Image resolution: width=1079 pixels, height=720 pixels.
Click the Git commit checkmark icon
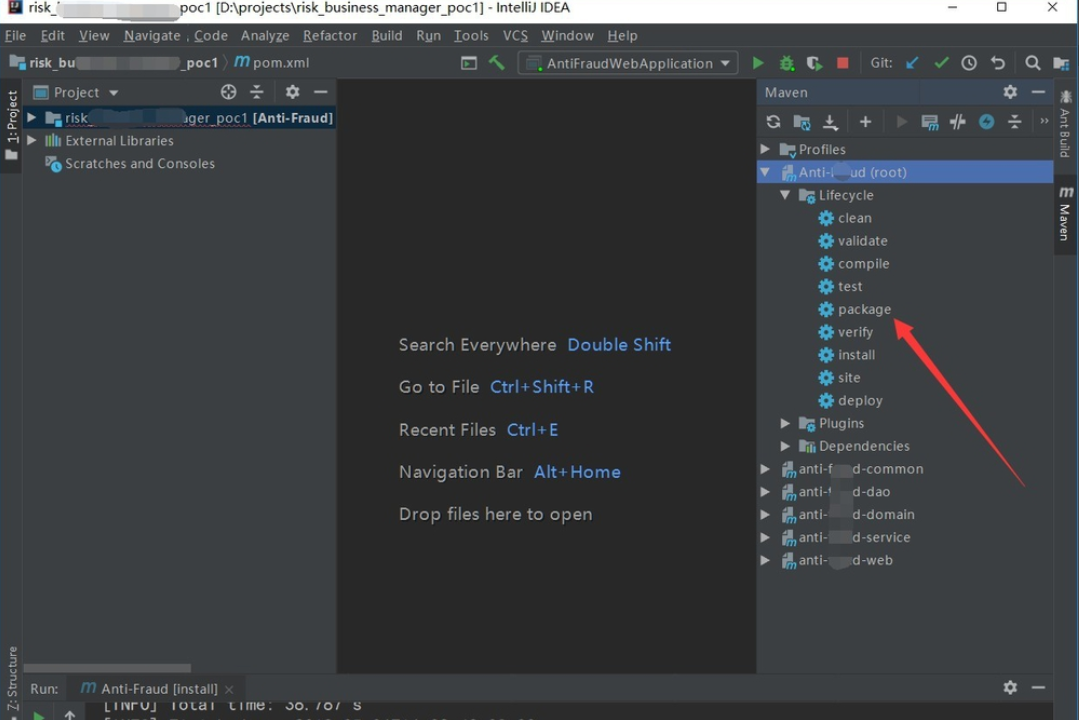pyautogui.click(x=941, y=63)
